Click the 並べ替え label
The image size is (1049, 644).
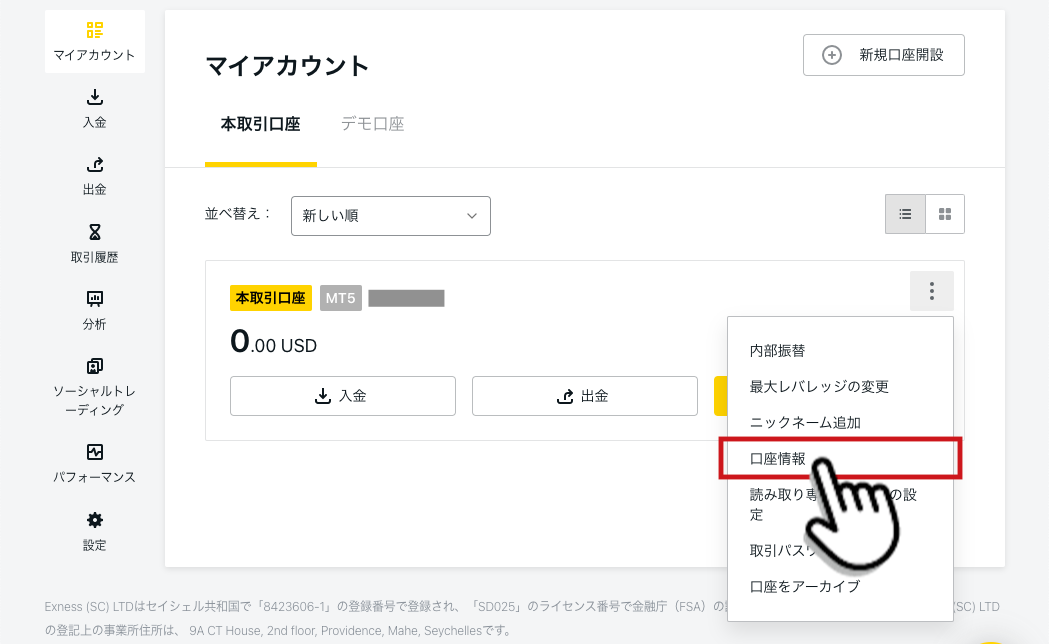tap(238, 214)
